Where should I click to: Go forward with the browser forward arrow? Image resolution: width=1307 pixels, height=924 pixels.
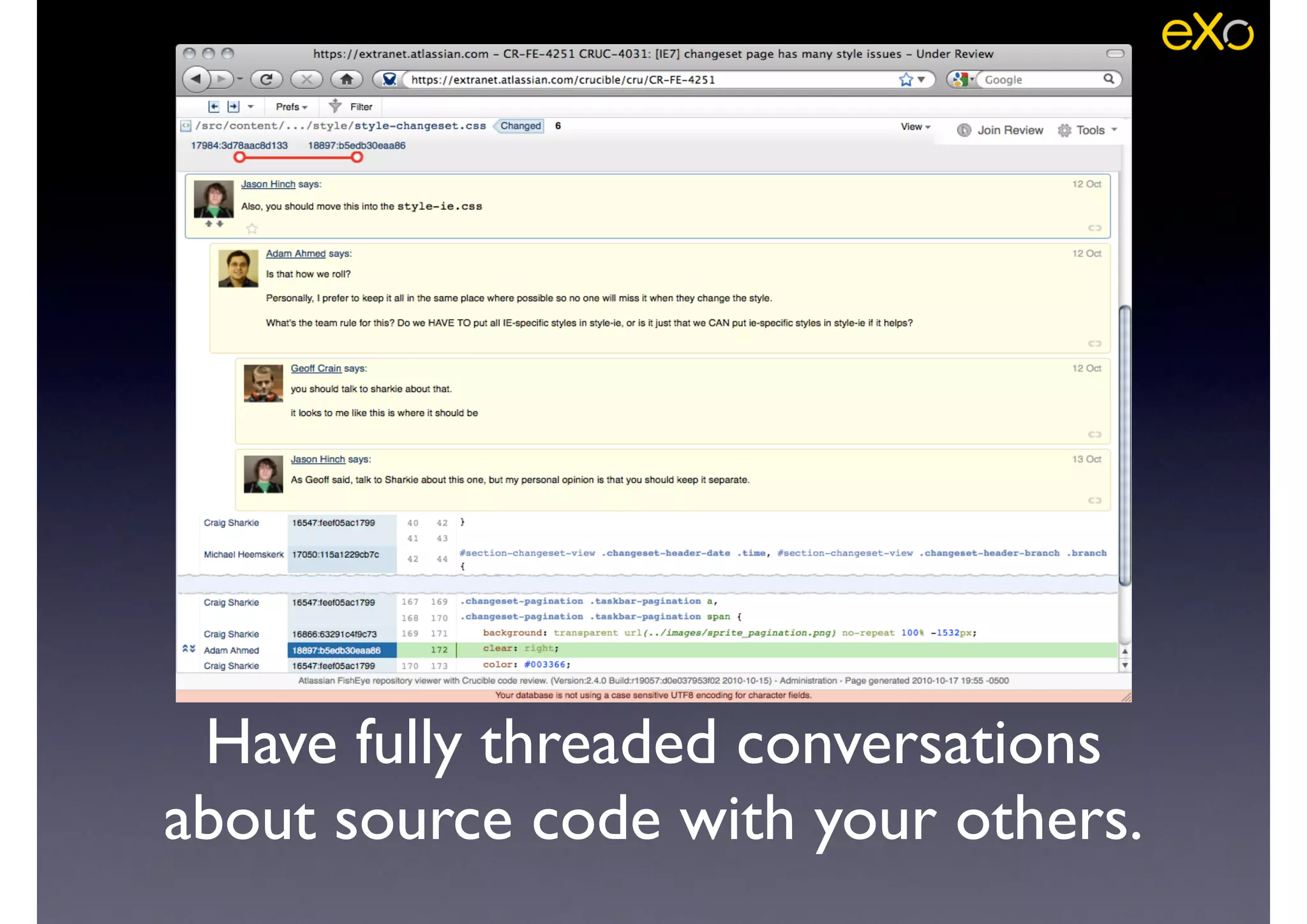(x=221, y=79)
